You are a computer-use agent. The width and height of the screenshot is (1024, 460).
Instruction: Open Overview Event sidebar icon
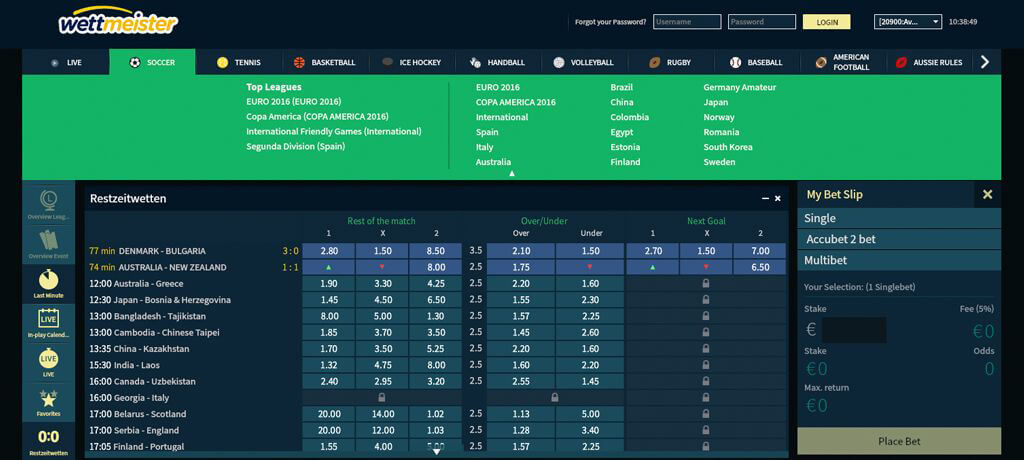click(x=48, y=244)
